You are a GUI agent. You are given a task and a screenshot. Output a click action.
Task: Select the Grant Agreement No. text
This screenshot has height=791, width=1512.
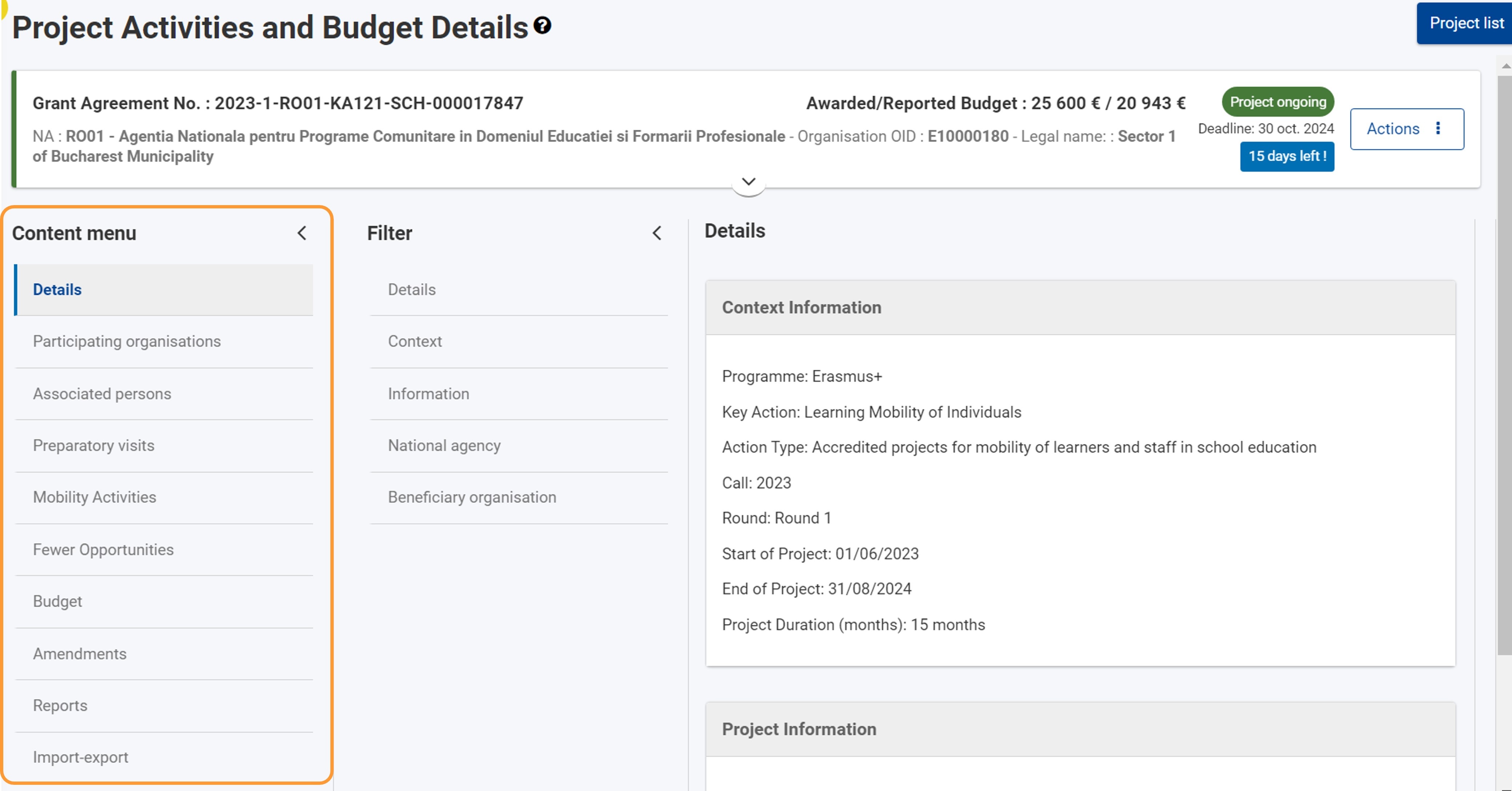coord(278,103)
